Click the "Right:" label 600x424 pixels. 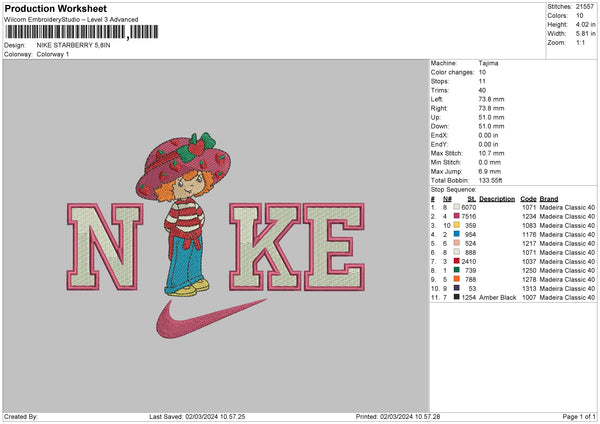tap(439, 108)
